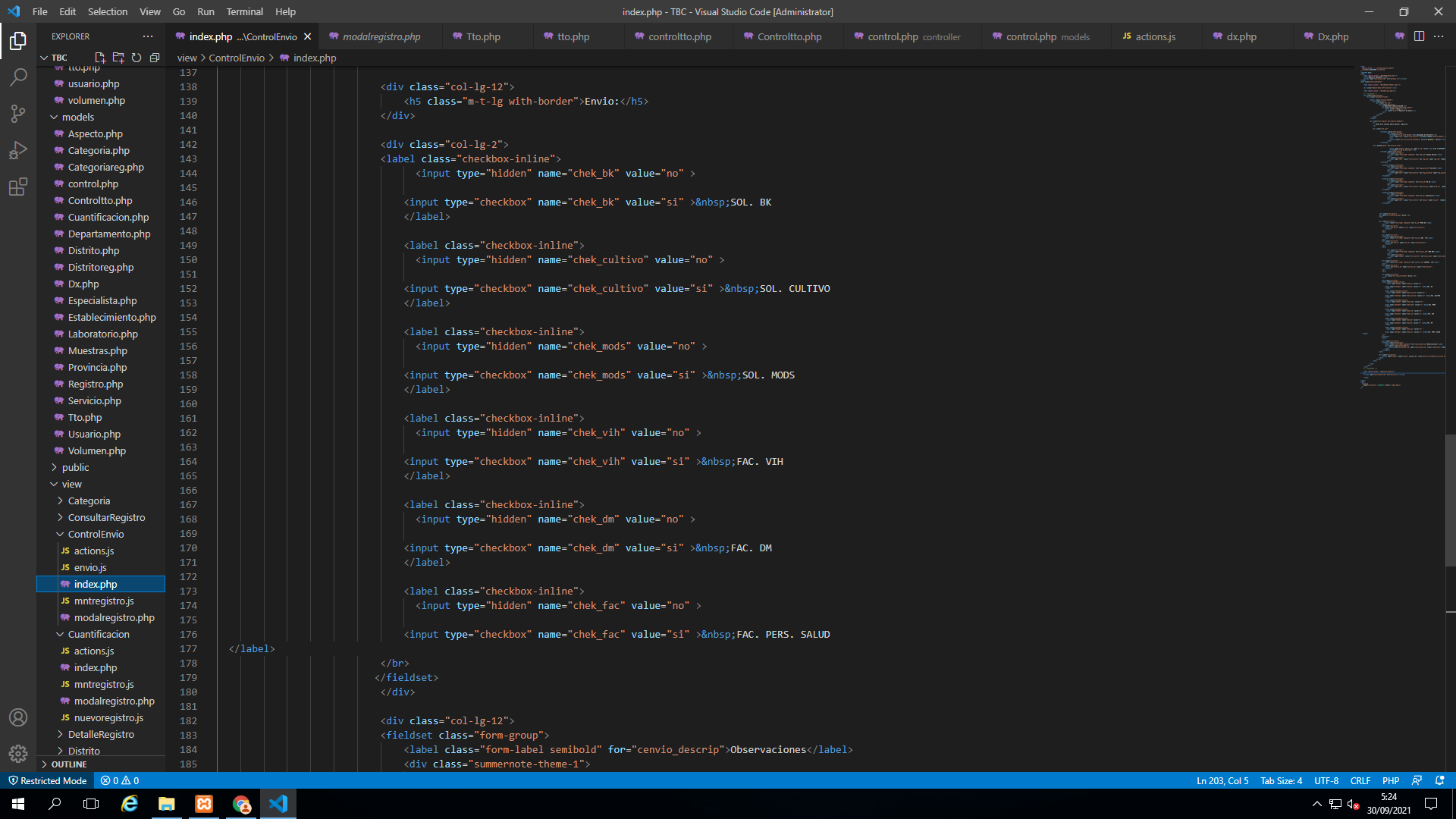Create a new folder in TBC explorer

(x=118, y=58)
